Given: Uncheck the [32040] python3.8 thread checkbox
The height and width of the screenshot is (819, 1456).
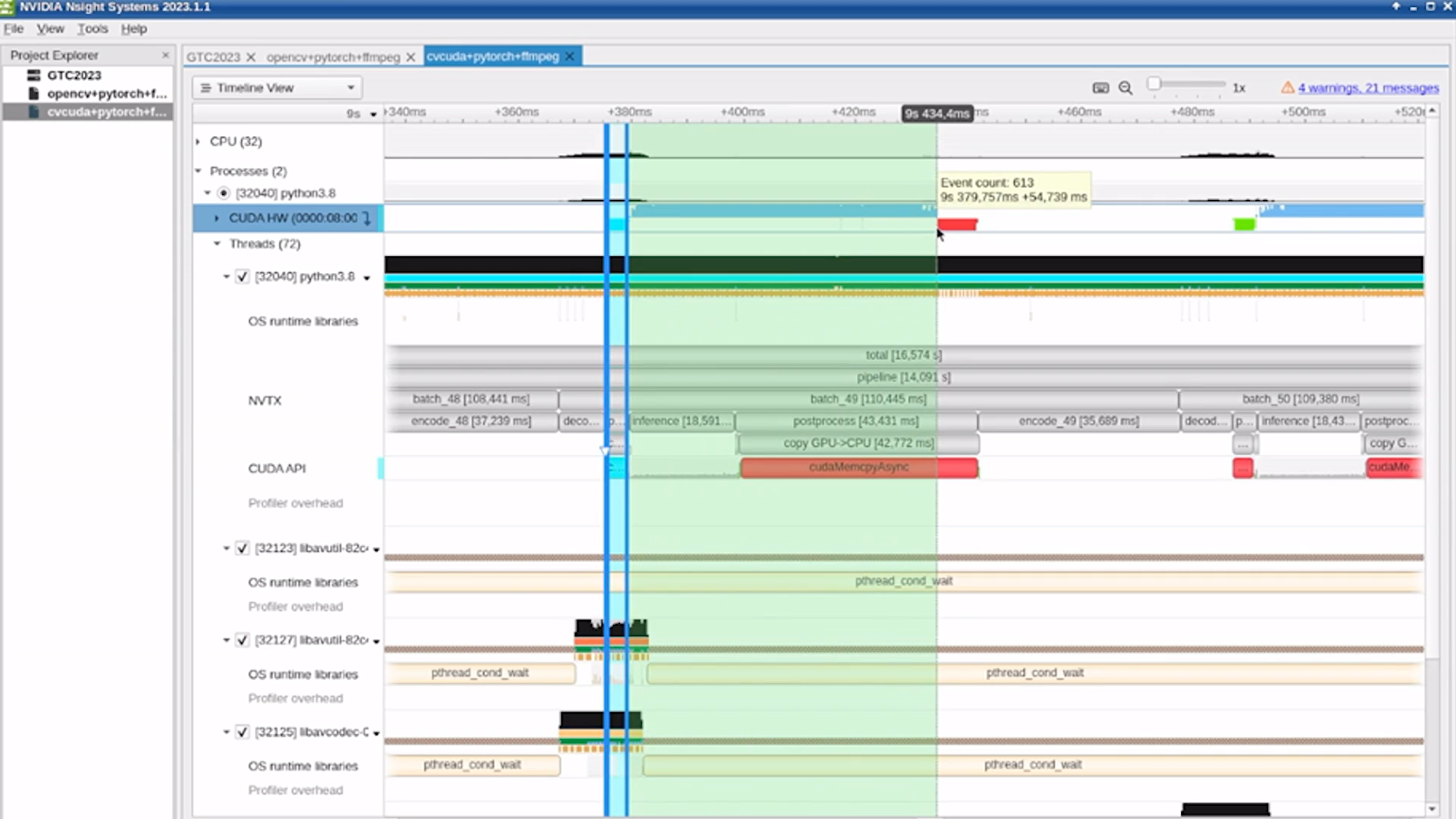Looking at the screenshot, I should 242,277.
